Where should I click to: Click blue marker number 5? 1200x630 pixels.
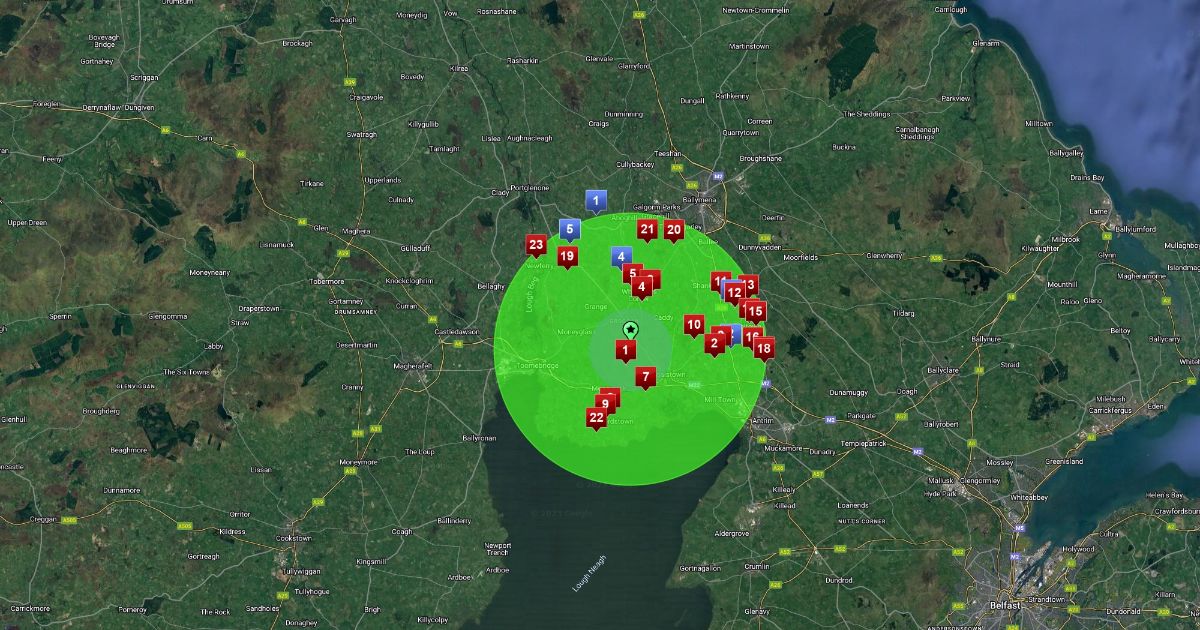569,229
